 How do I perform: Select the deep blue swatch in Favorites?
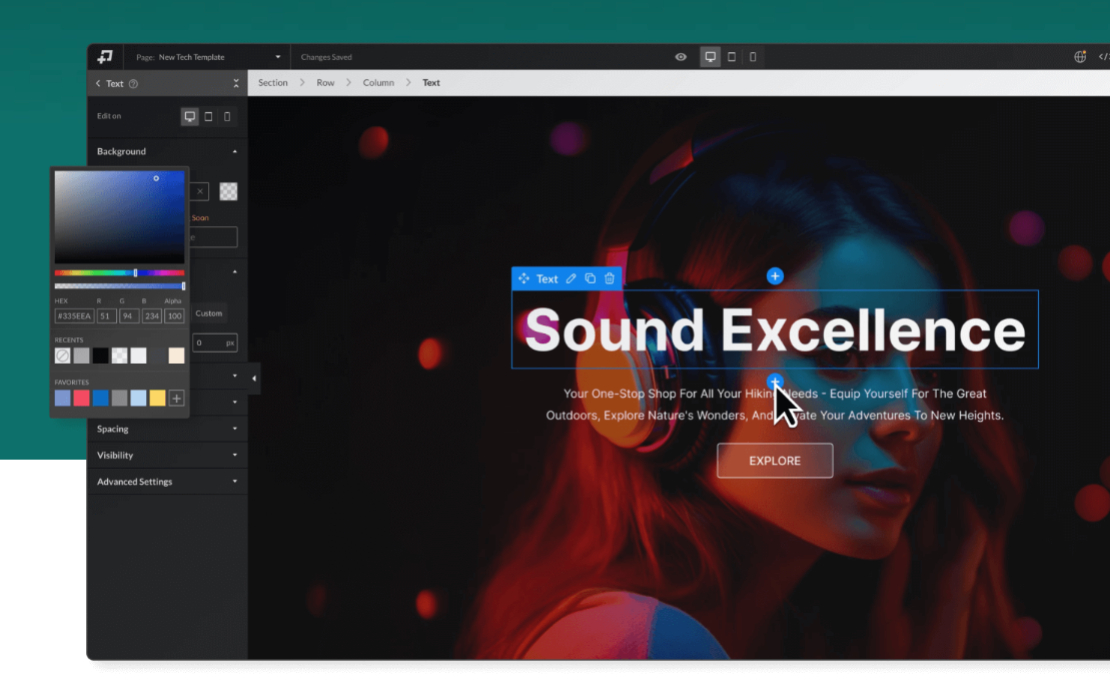101,398
